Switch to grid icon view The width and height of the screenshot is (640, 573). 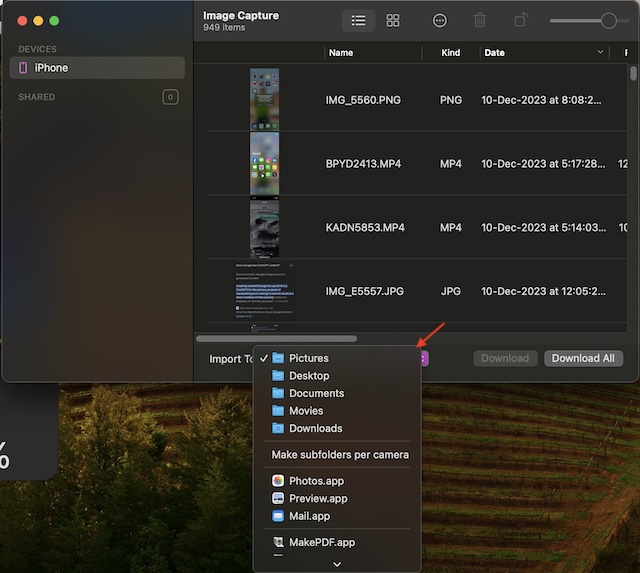click(393, 20)
